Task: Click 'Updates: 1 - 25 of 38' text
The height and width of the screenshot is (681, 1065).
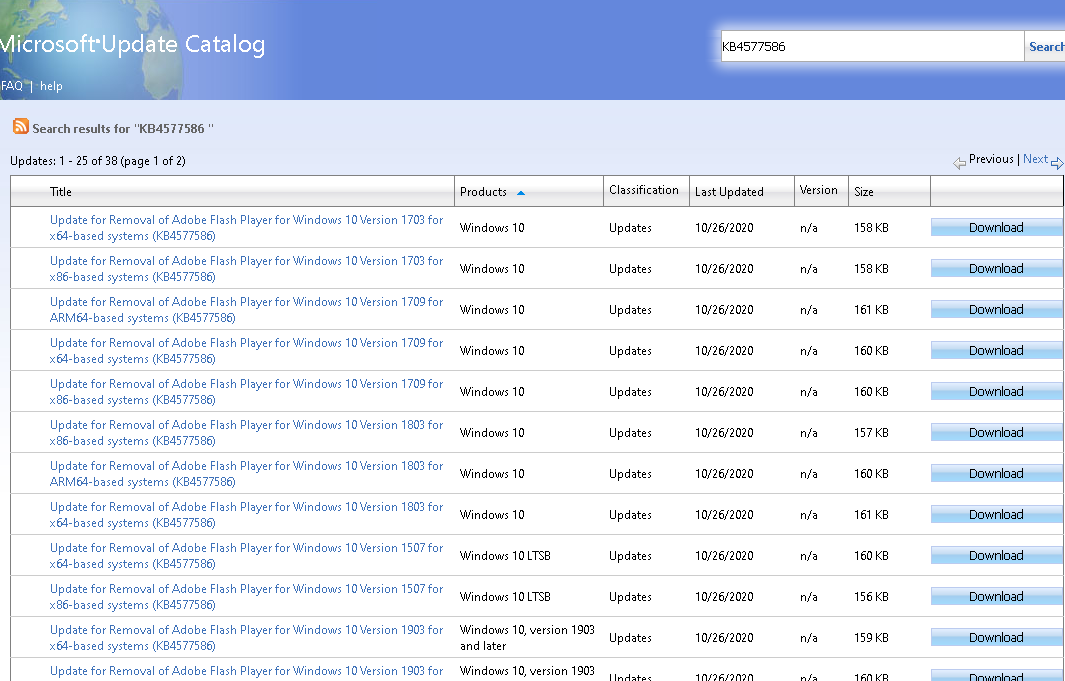Action: (x=98, y=161)
